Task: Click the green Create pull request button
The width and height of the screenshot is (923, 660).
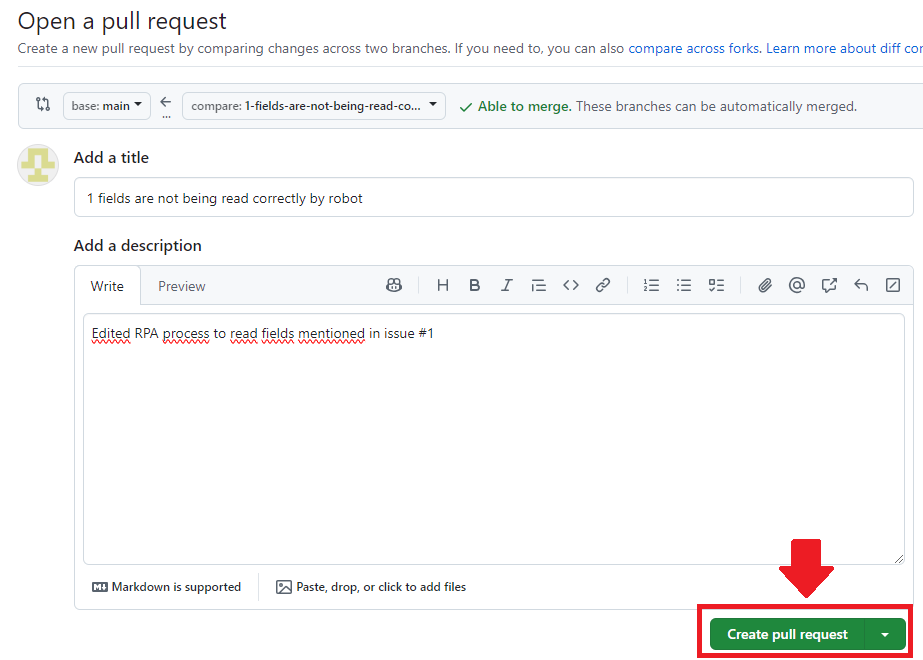Action: [787, 634]
